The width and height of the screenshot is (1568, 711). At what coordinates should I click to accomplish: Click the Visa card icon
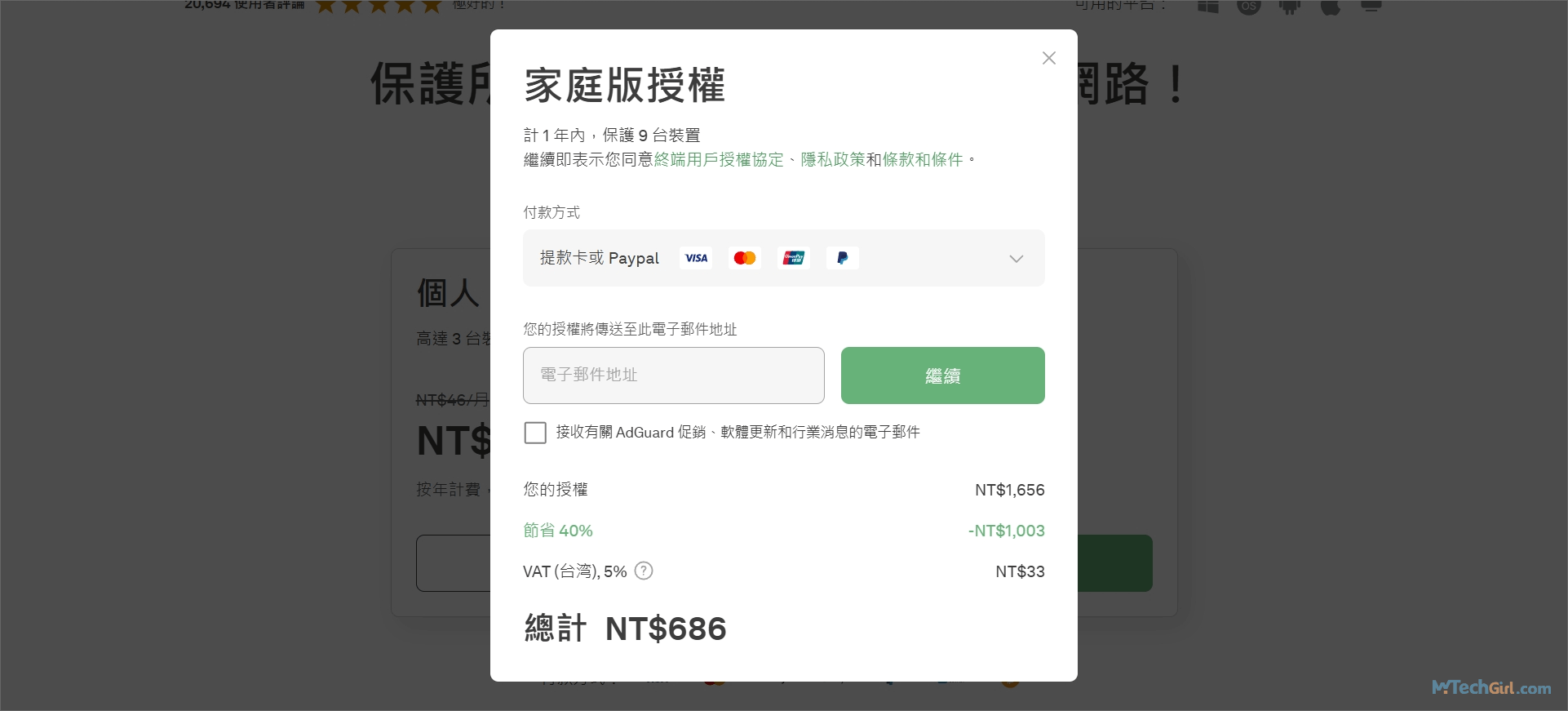(x=696, y=258)
